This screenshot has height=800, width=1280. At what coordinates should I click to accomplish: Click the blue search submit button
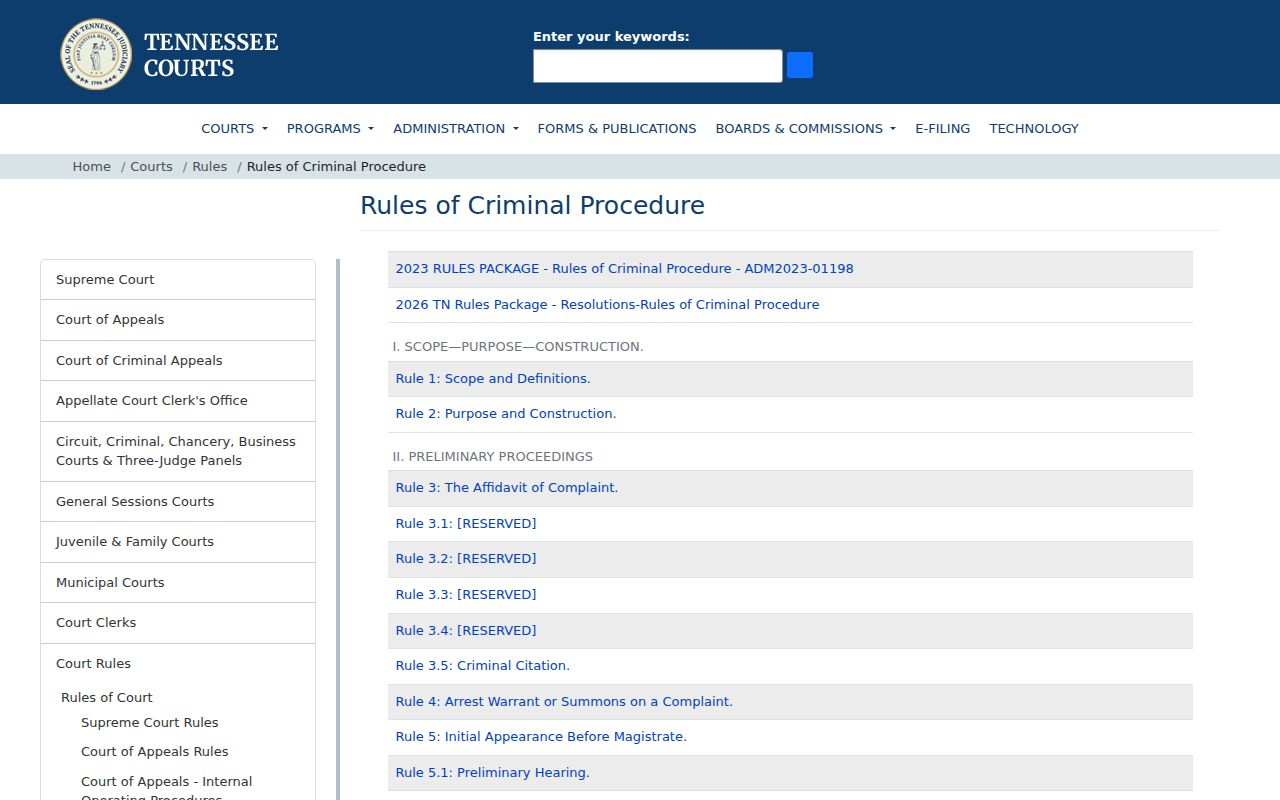[x=800, y=66]
